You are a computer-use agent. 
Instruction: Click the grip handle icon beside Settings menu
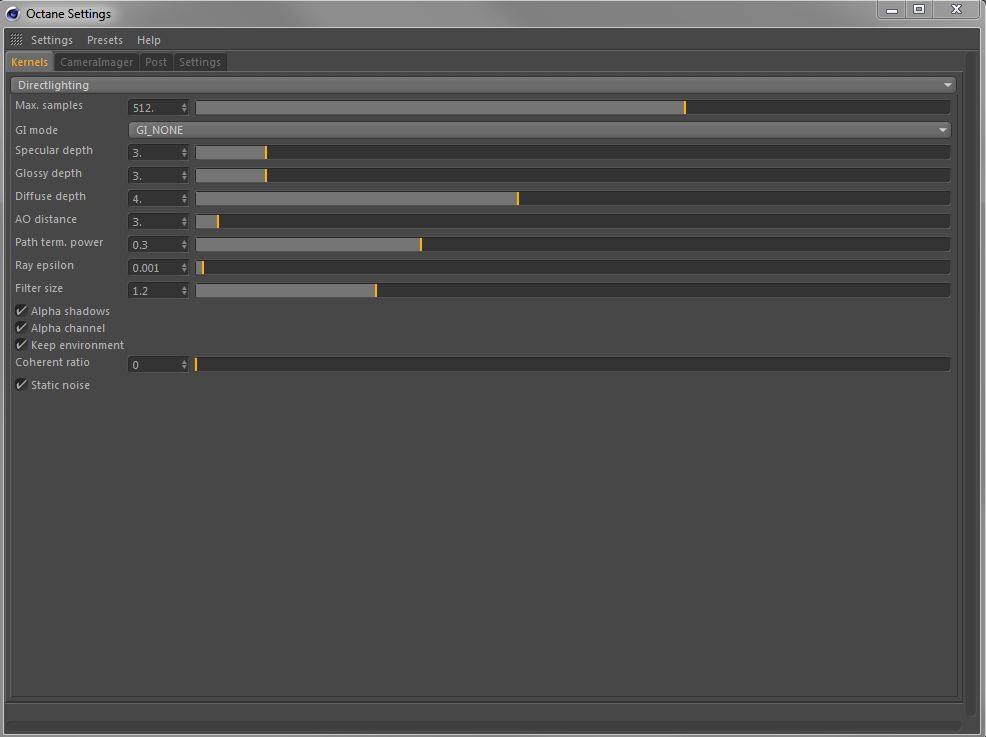tap(16, 40)
